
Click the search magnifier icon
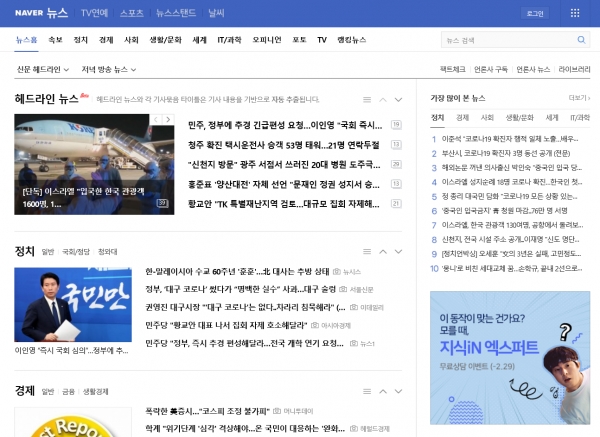(581, 40)
